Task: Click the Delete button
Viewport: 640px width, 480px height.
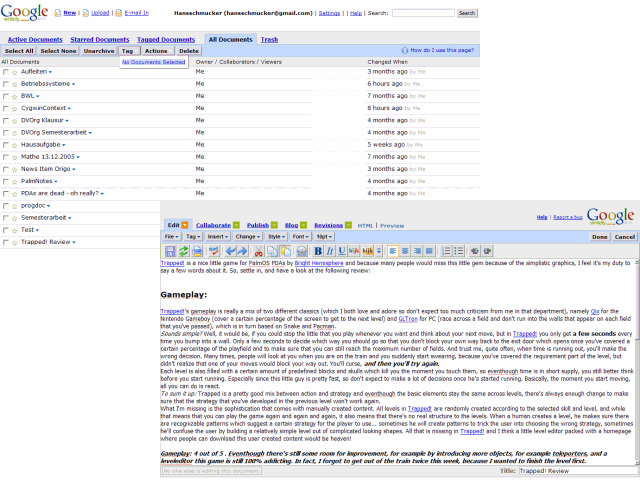Action: [x=189, y=51]
